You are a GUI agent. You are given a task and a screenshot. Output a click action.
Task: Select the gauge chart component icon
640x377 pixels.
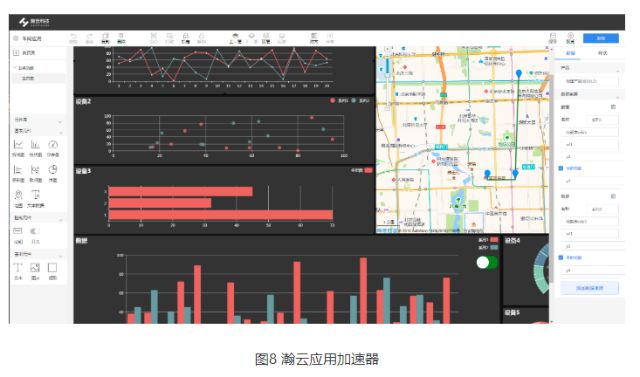coord(53,144)
